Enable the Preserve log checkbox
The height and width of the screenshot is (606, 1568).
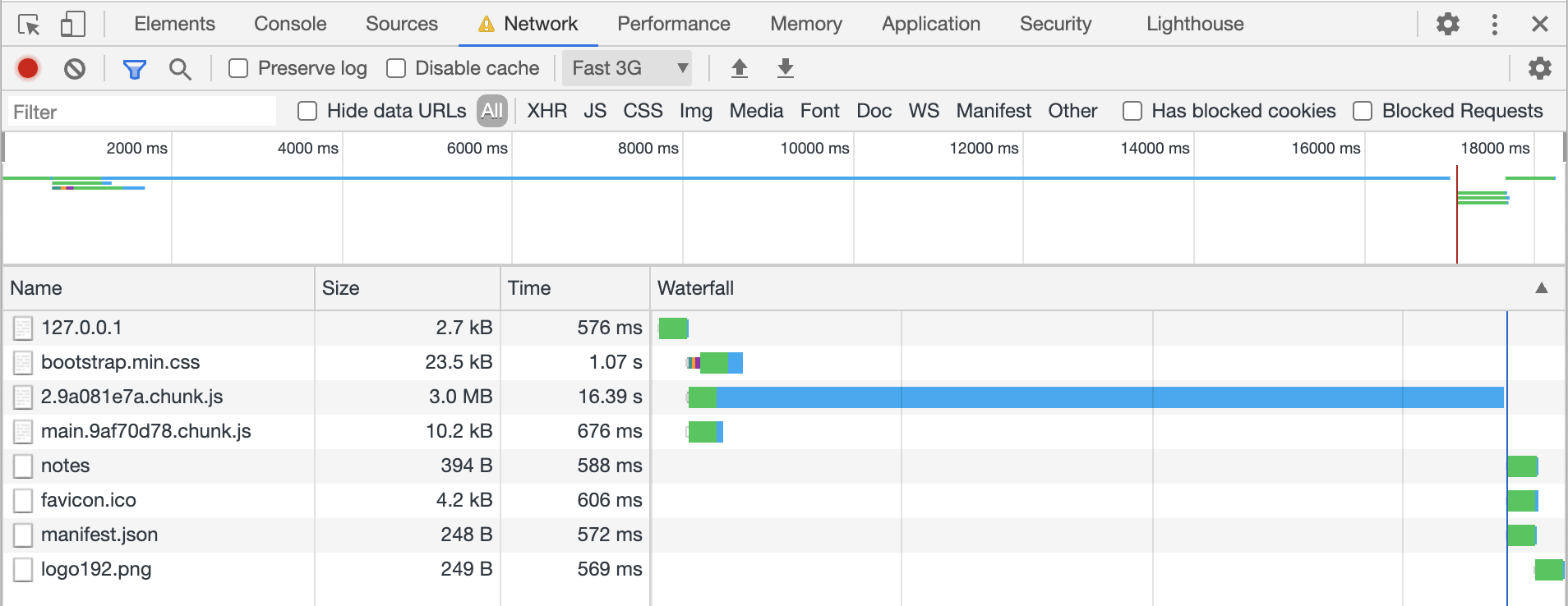click(238, 68)
